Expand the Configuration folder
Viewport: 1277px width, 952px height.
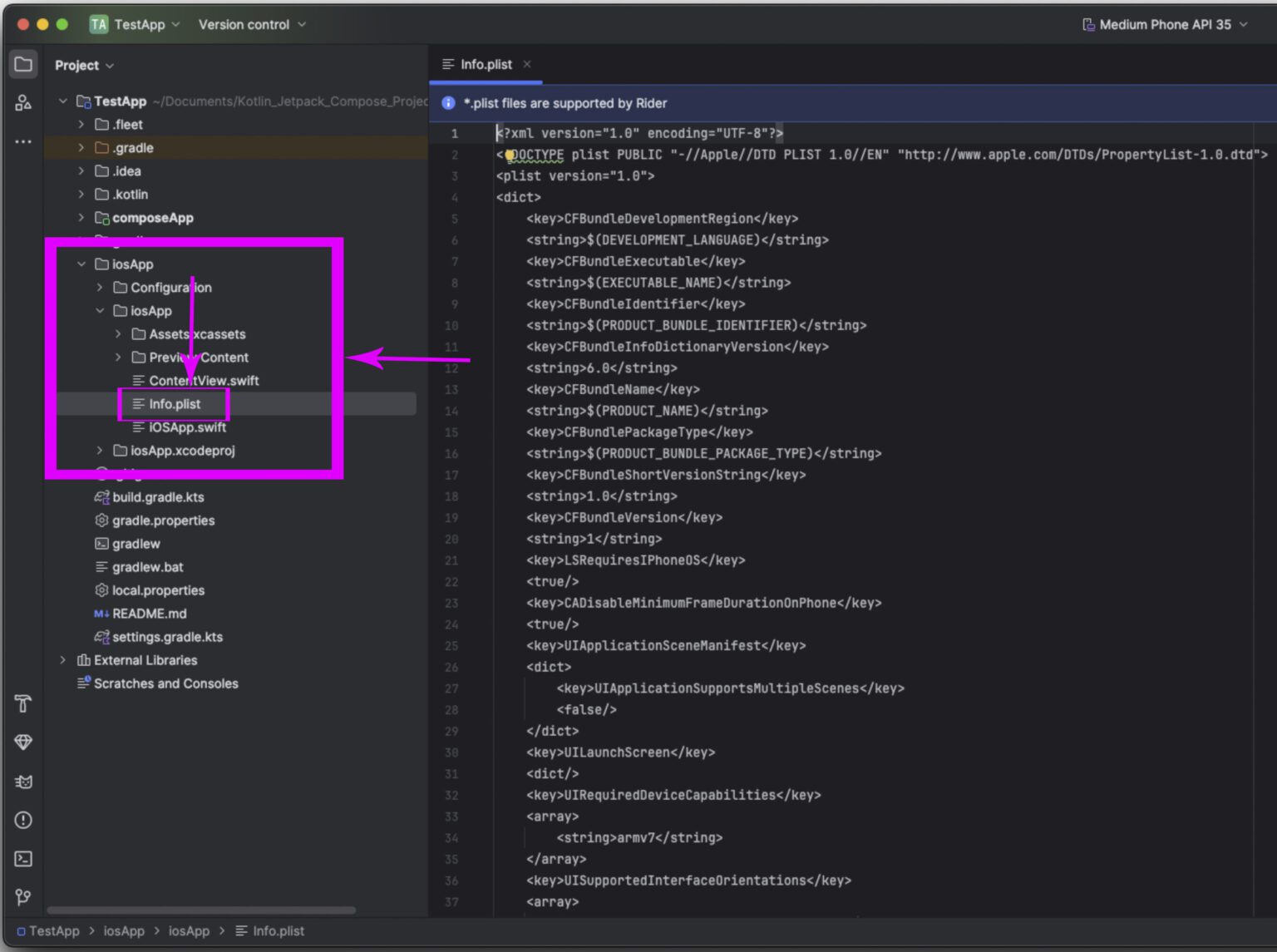pos(100,287)
